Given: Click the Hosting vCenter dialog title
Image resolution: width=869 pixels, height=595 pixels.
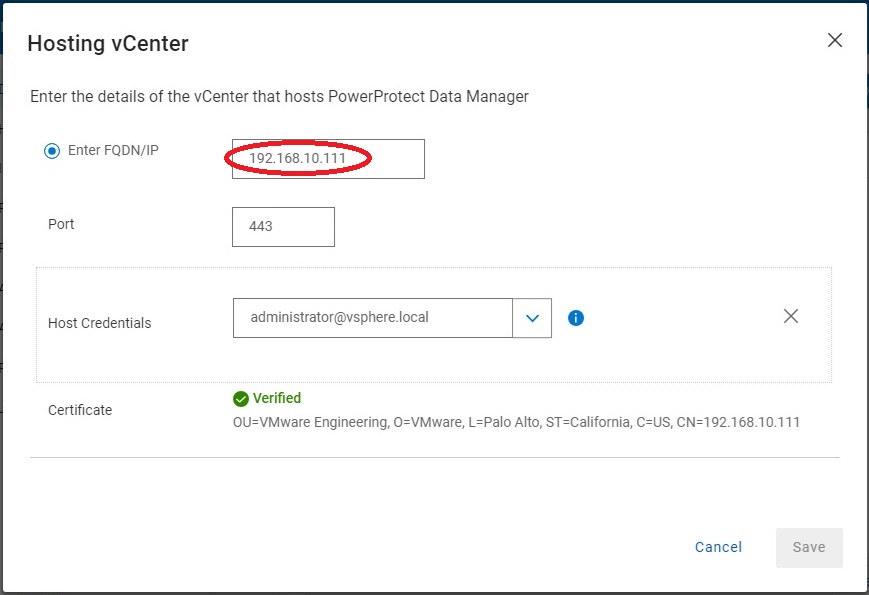Looking at the screenshot, I should click(x=108, y=43).
